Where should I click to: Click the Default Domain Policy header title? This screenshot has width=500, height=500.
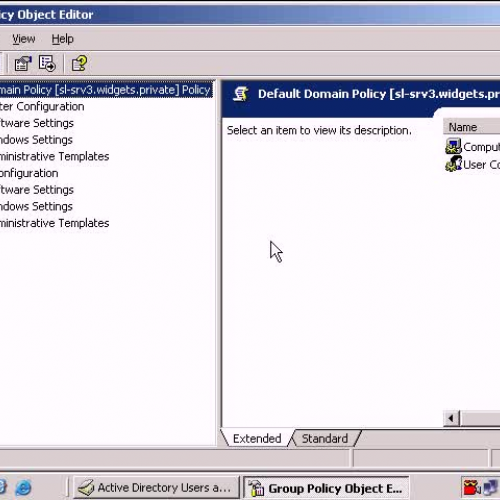coord(379,94)
